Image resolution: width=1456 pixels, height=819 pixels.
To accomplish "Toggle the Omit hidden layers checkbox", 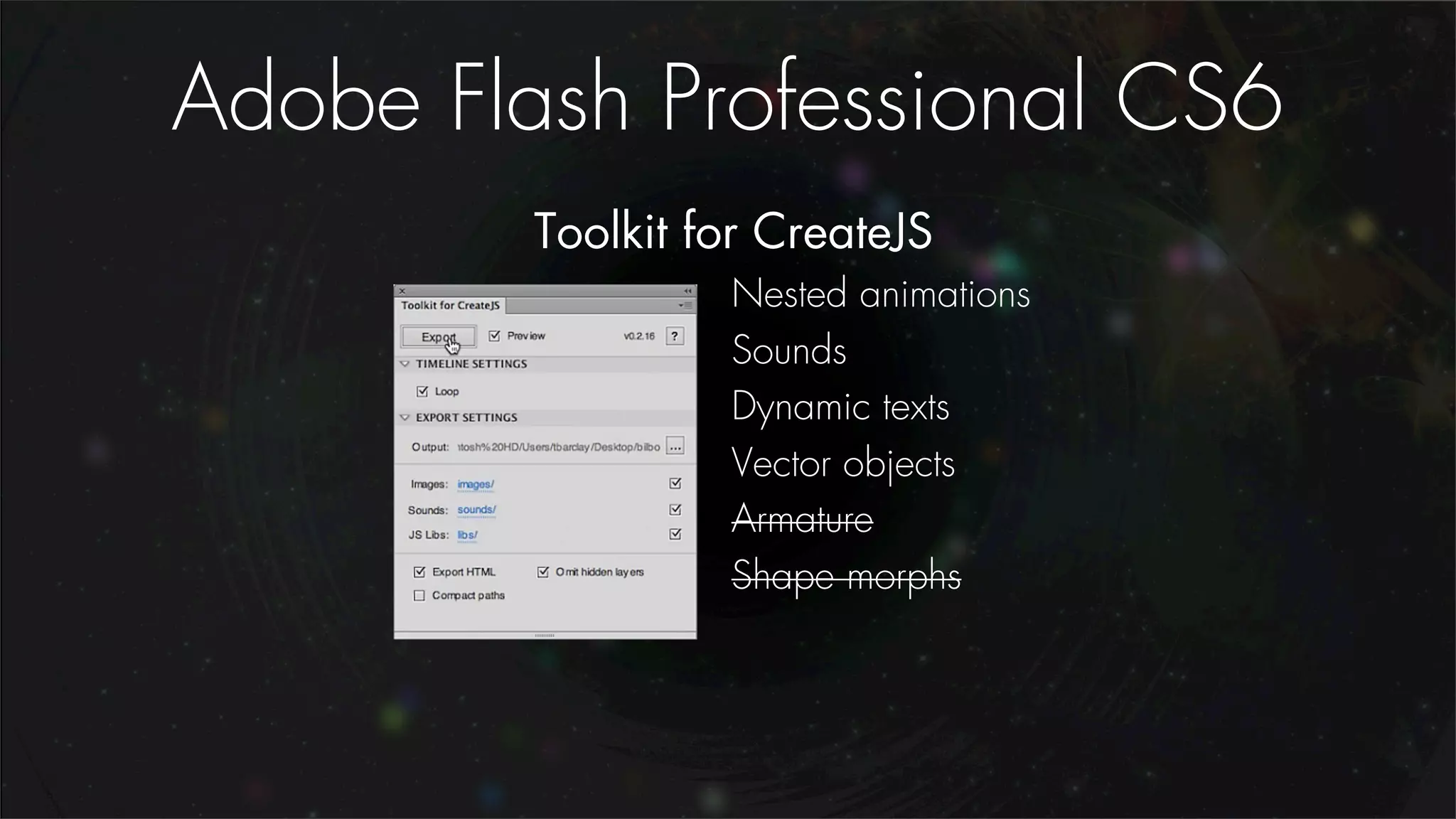I will tap(543, 572).
